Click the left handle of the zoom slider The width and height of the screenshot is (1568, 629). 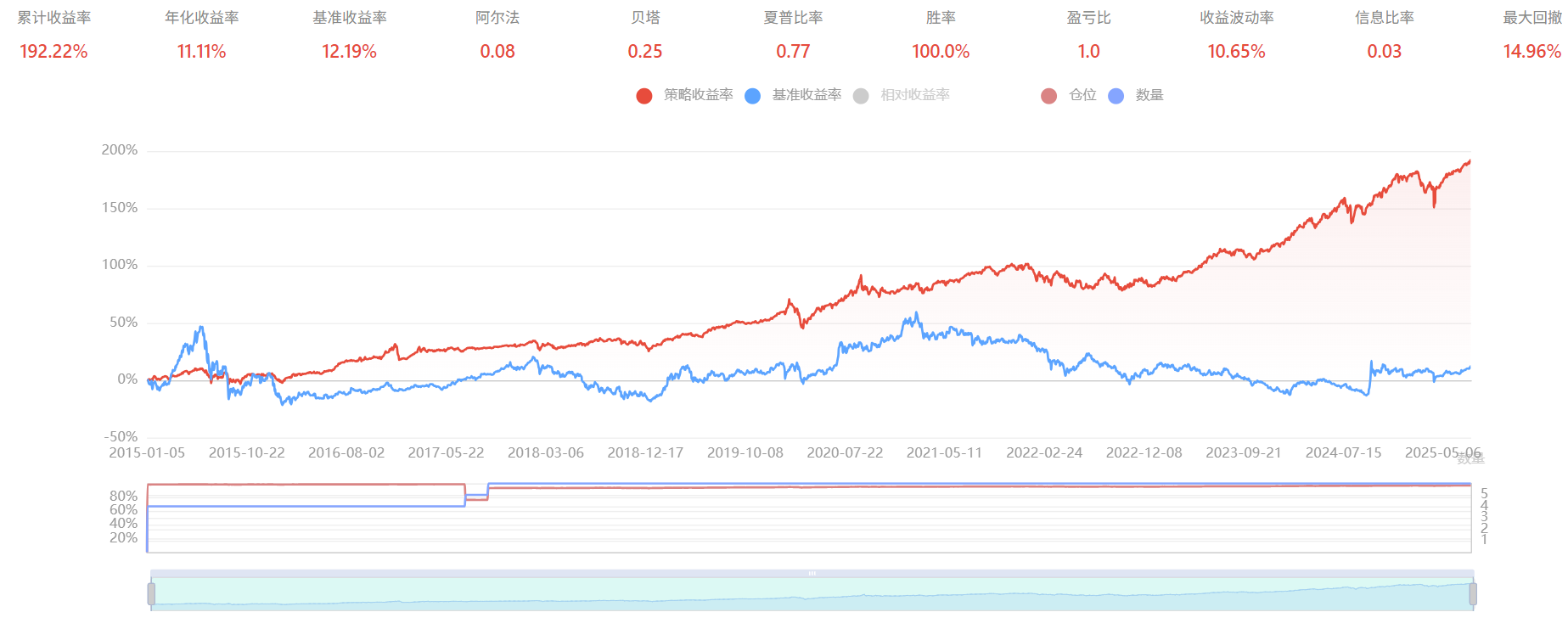click(151, 594)
